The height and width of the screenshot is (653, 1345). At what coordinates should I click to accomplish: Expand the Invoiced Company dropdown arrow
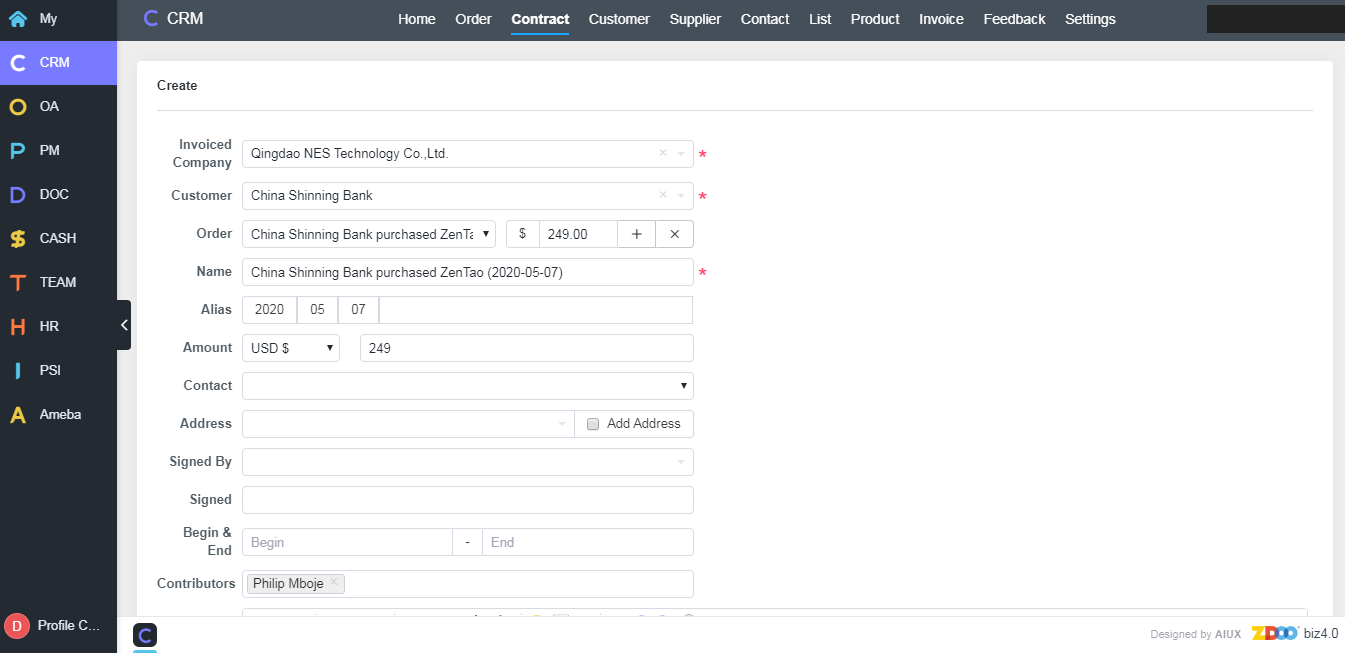[x=681, y=154]
